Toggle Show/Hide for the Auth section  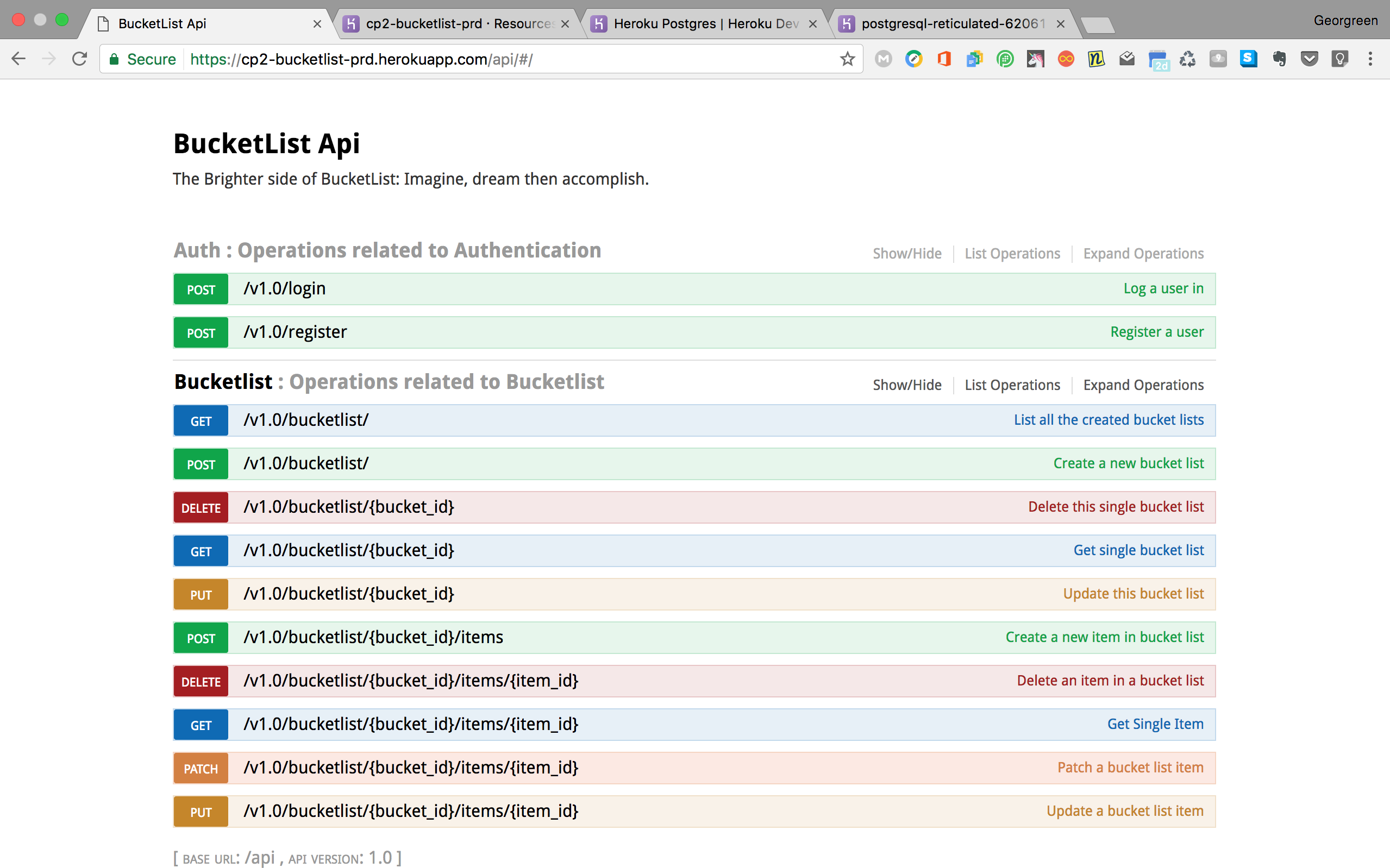pyautogui.click(x=906, y=253)
